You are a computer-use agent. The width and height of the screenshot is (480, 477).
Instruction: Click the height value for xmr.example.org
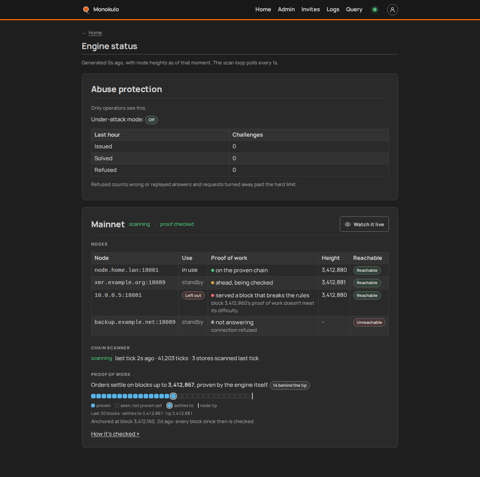coord(334,282)
